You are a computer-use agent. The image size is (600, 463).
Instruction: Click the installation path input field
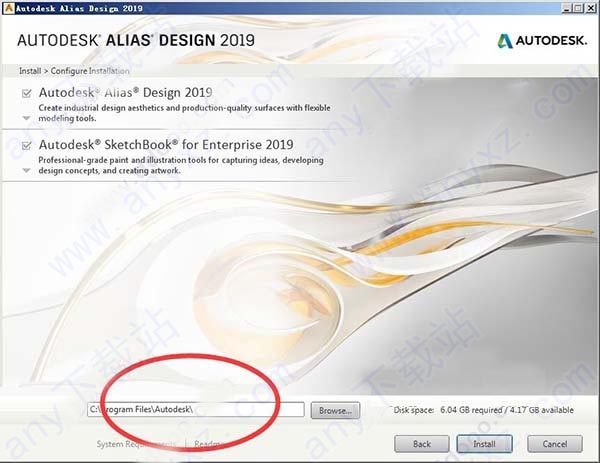click(196, 409)
